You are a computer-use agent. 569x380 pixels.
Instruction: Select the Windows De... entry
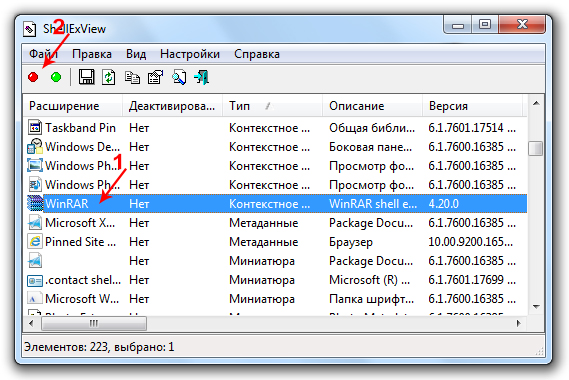(x=82, y=147)
